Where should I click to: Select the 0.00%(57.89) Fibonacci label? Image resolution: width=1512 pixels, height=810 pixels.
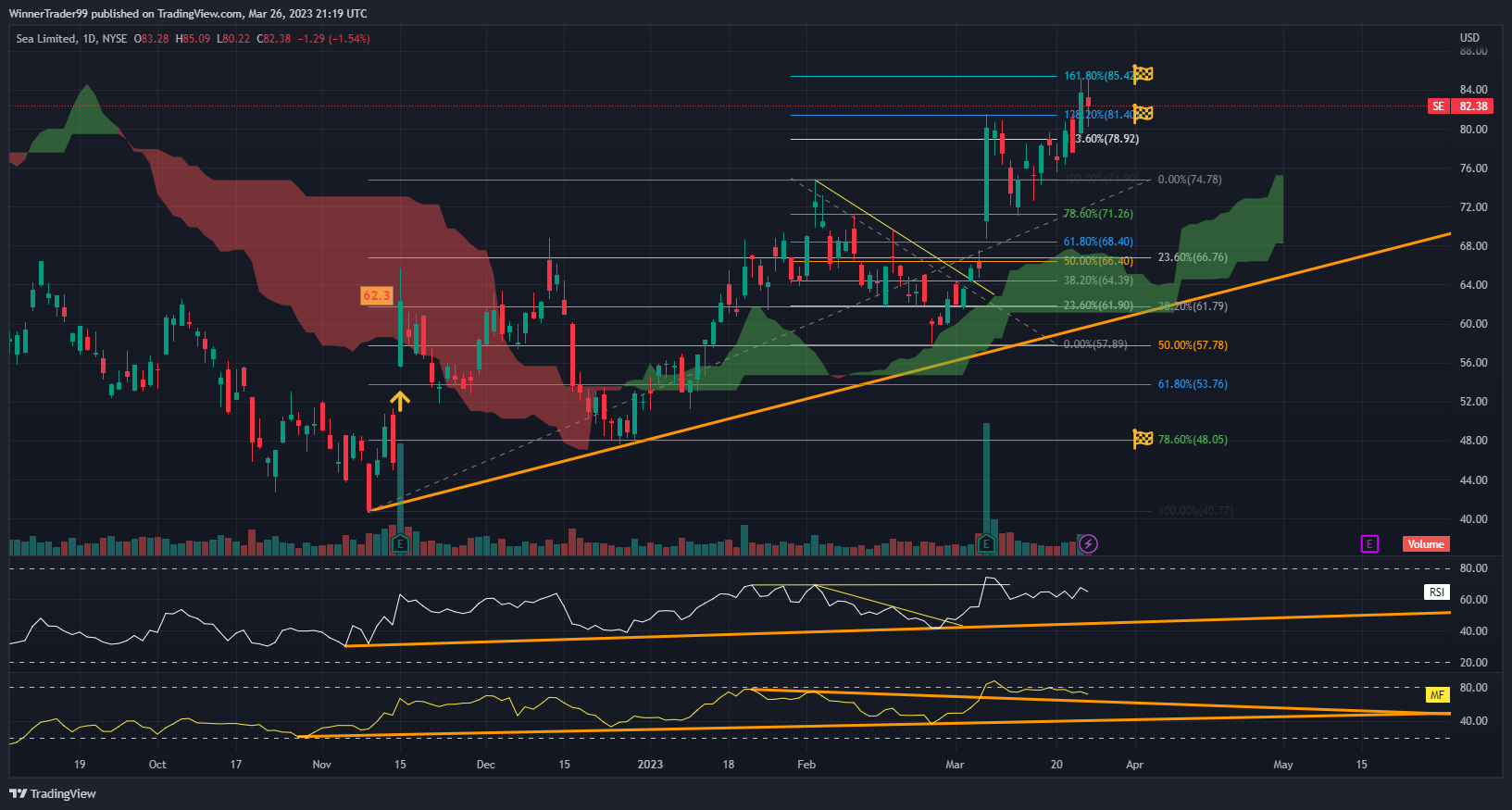[1095, 344]
